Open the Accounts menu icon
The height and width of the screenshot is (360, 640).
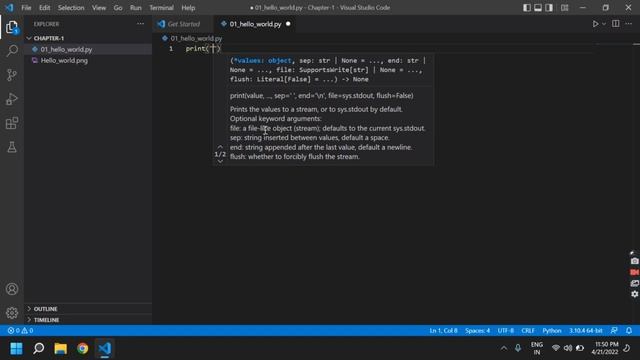12,289
